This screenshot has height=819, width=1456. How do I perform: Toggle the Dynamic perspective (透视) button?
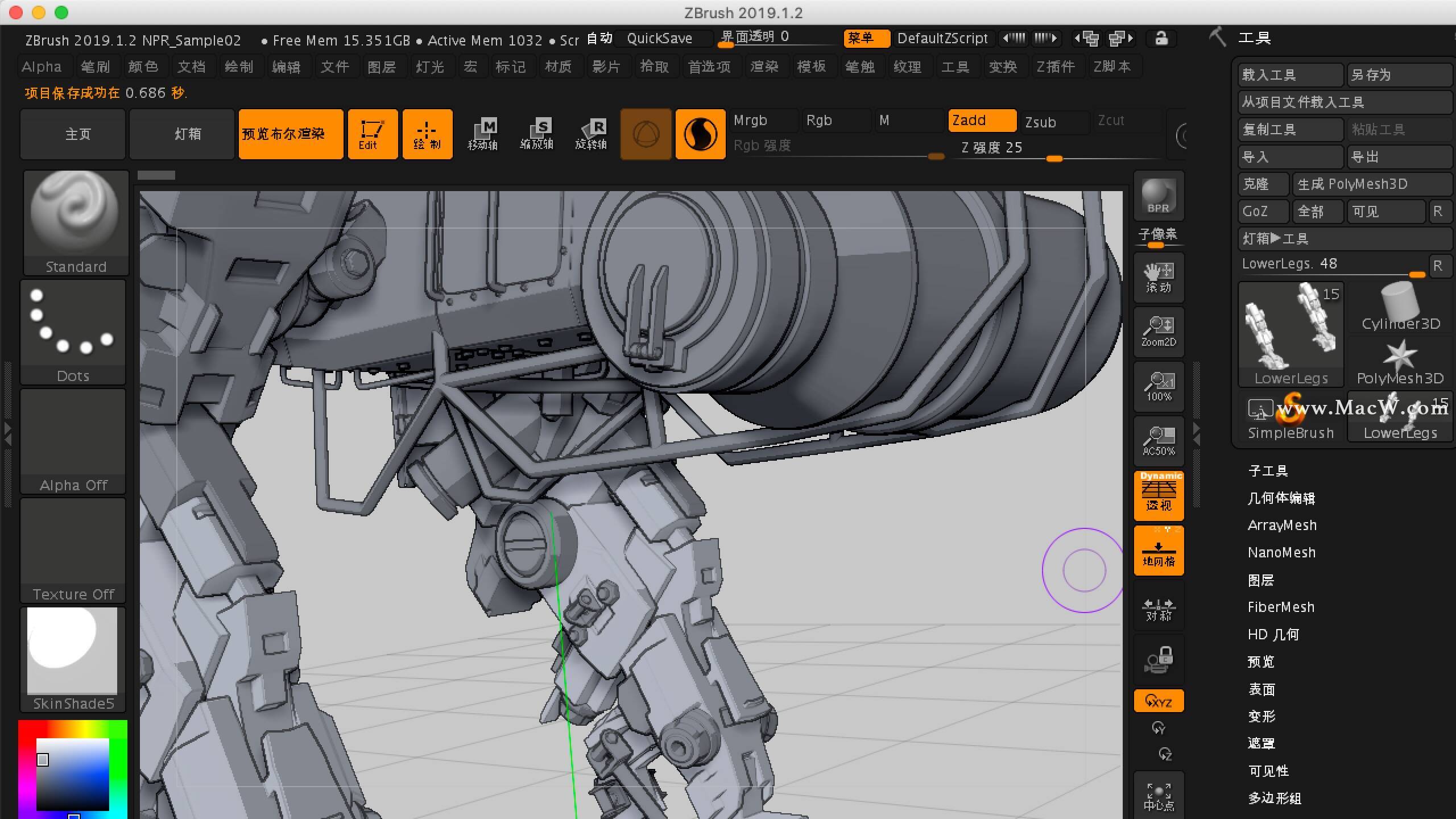(x=1159, y=495)
